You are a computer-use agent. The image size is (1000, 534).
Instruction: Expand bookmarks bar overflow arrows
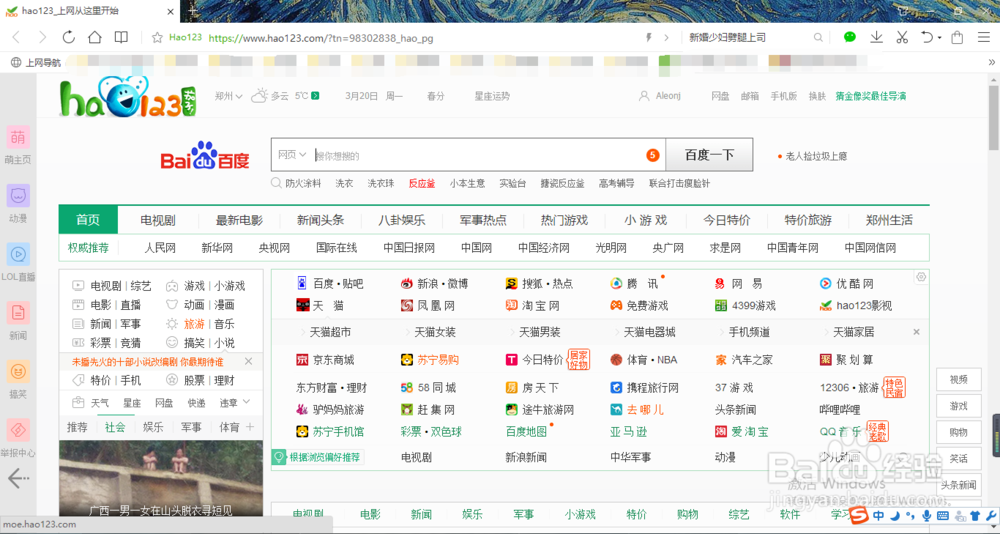pos(991,62)
